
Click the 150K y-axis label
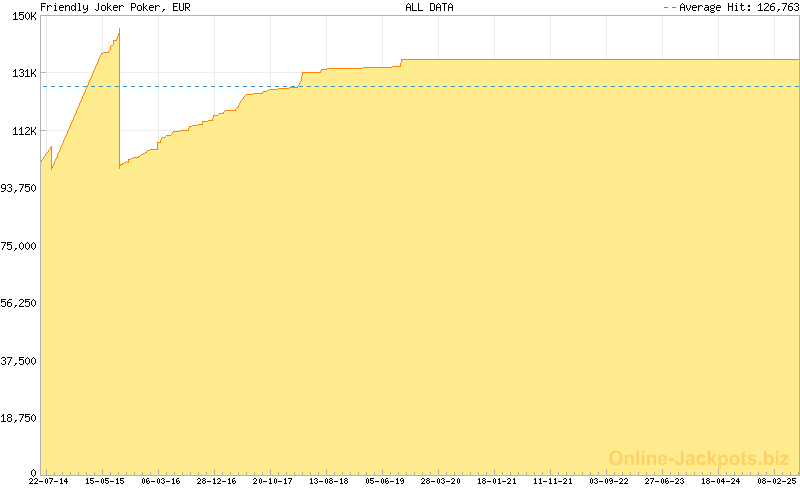24,16
